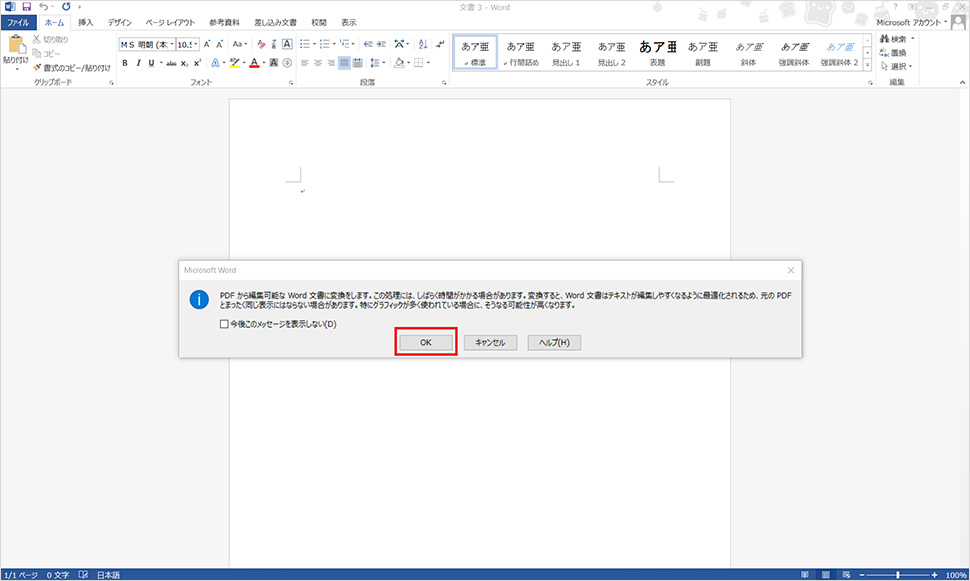The image size is (970, 581).
Task: Redo using the repeat arrow icon
Action: 66,7
